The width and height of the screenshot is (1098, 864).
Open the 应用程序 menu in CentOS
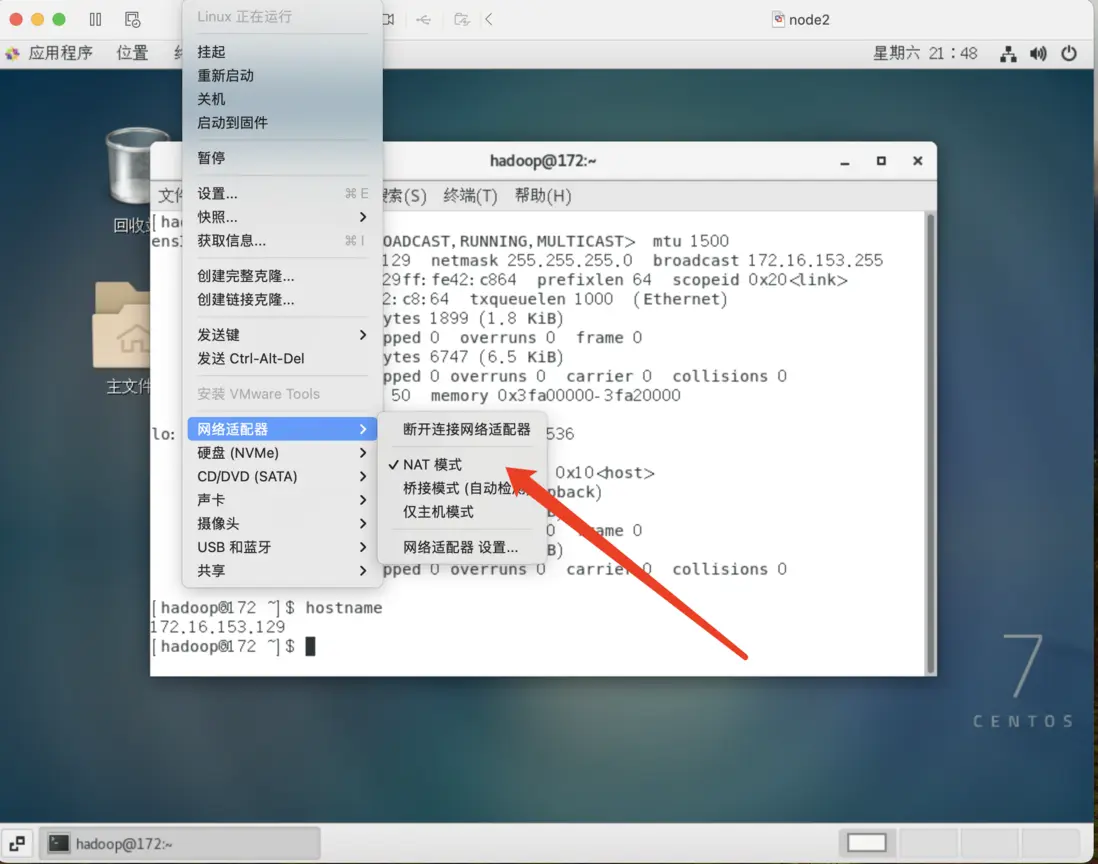60,53
